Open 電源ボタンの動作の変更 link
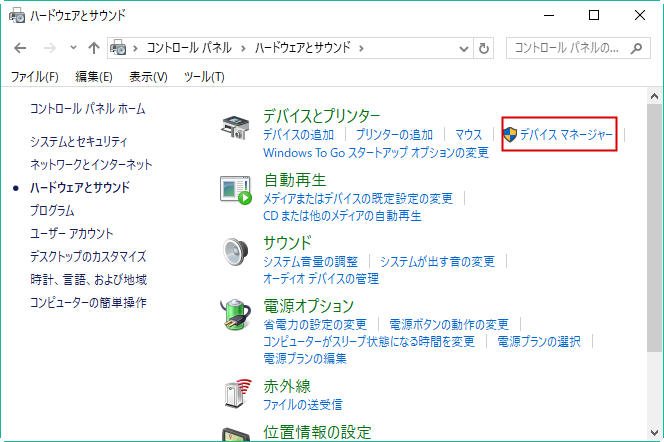This screenshot has width=664, height=442. 449,324
